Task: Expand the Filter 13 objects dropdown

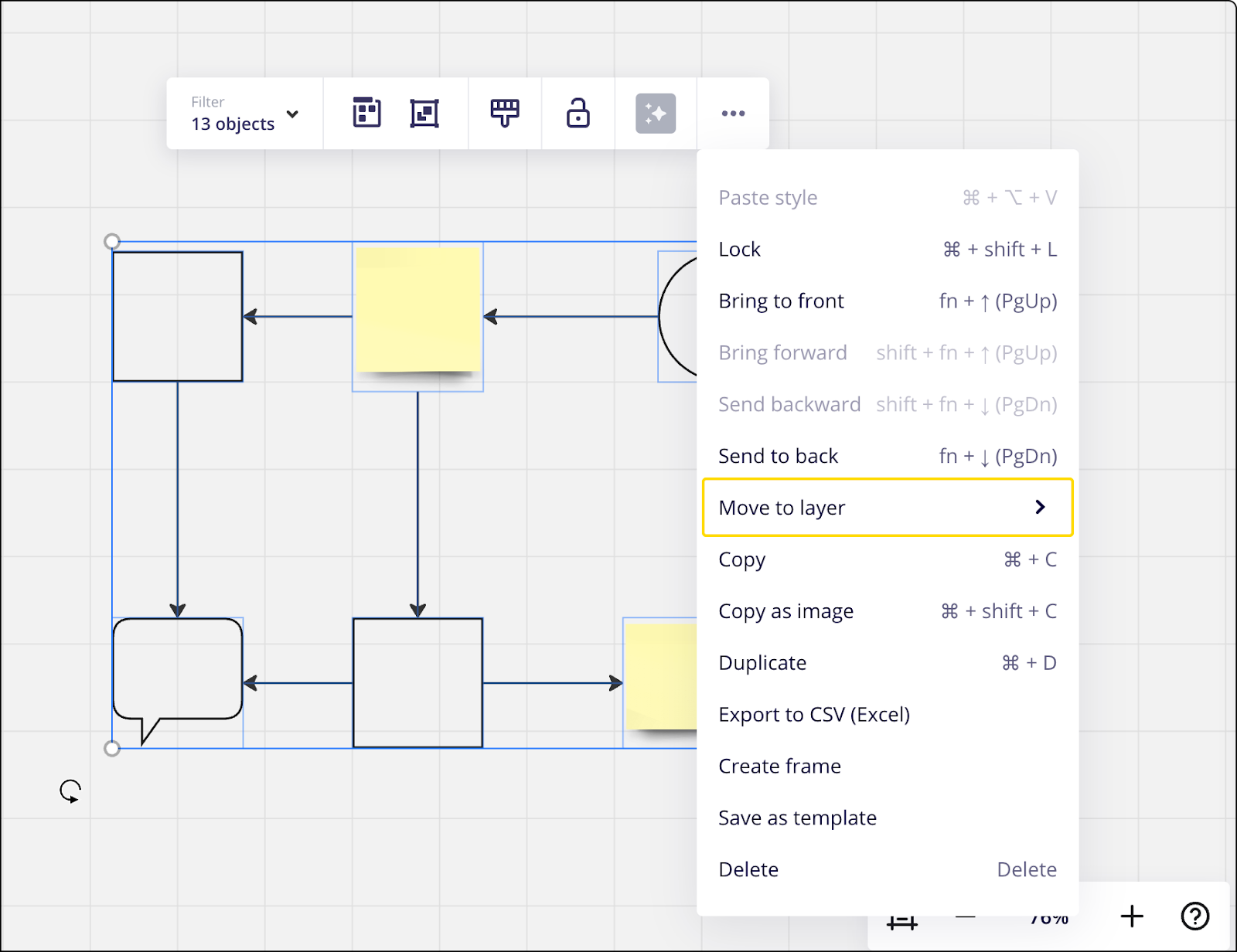Action: 244,114
